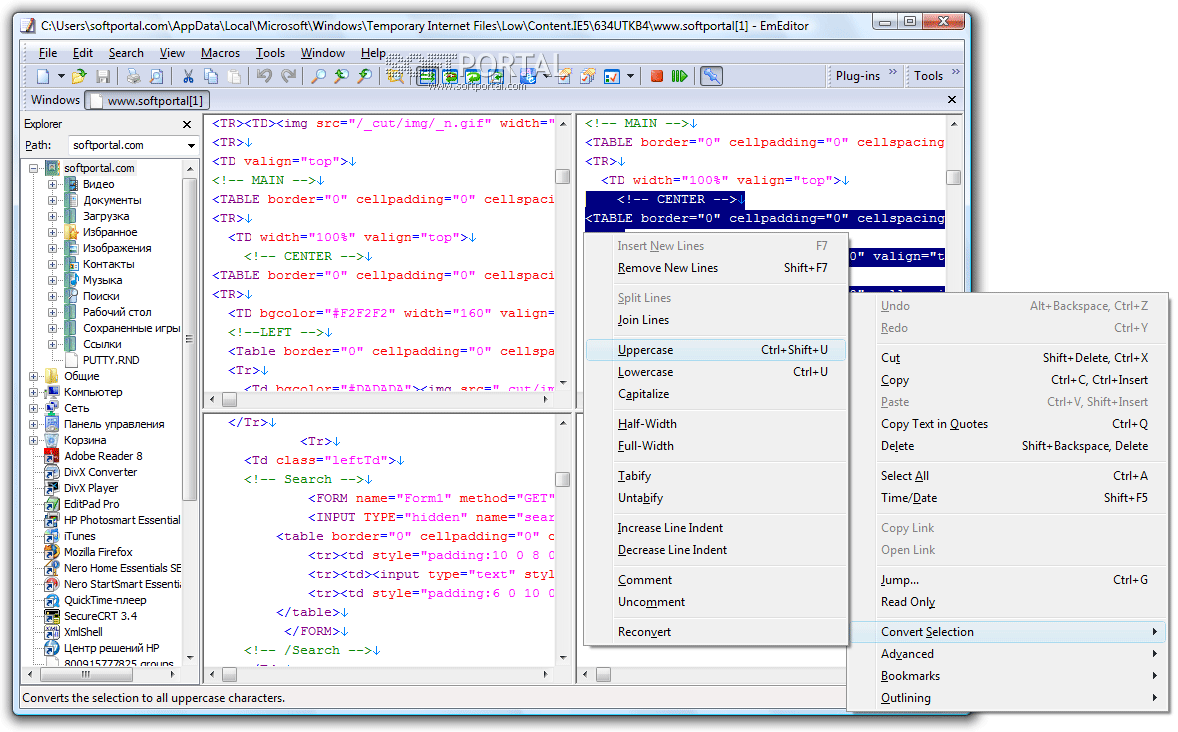Click the green Run macro icon

[x=680, y=76]
